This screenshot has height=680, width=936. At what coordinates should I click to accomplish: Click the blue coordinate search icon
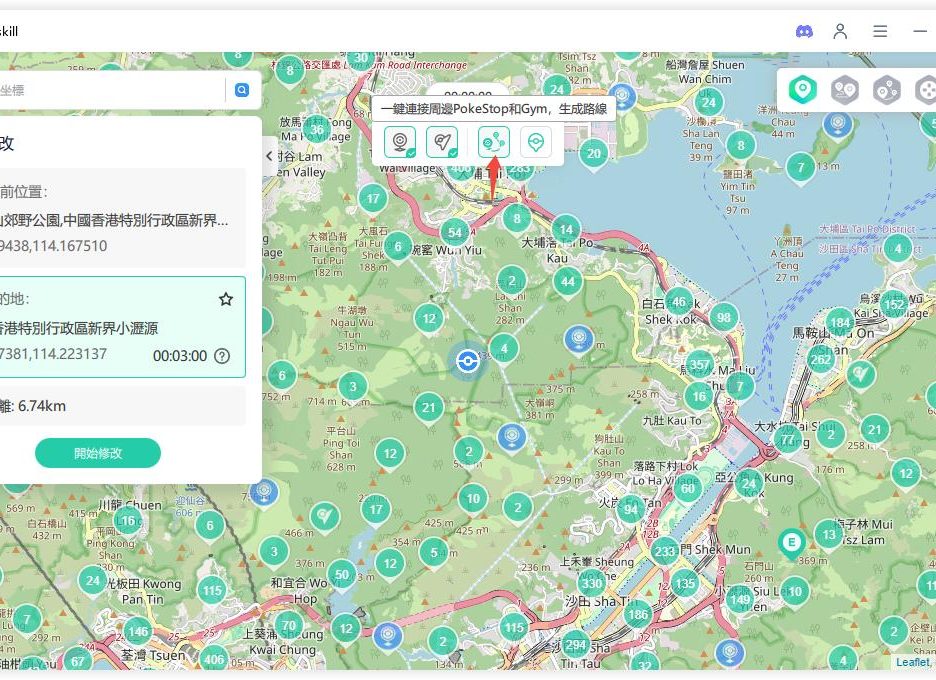click(x=242, y=90)
